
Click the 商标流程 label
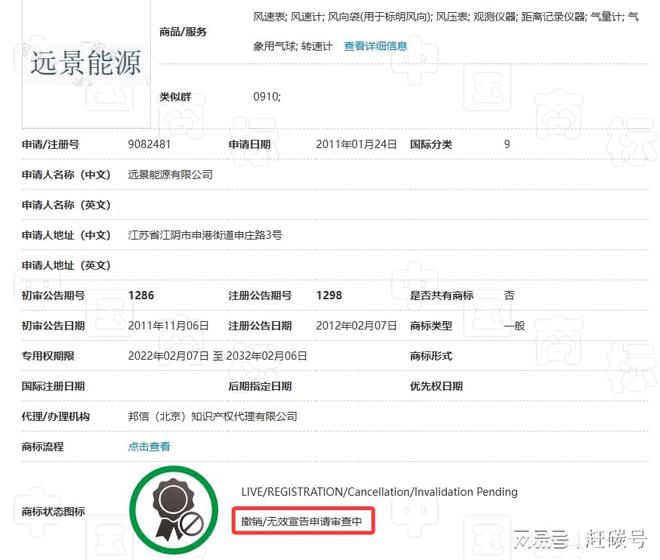click(43, 447)
